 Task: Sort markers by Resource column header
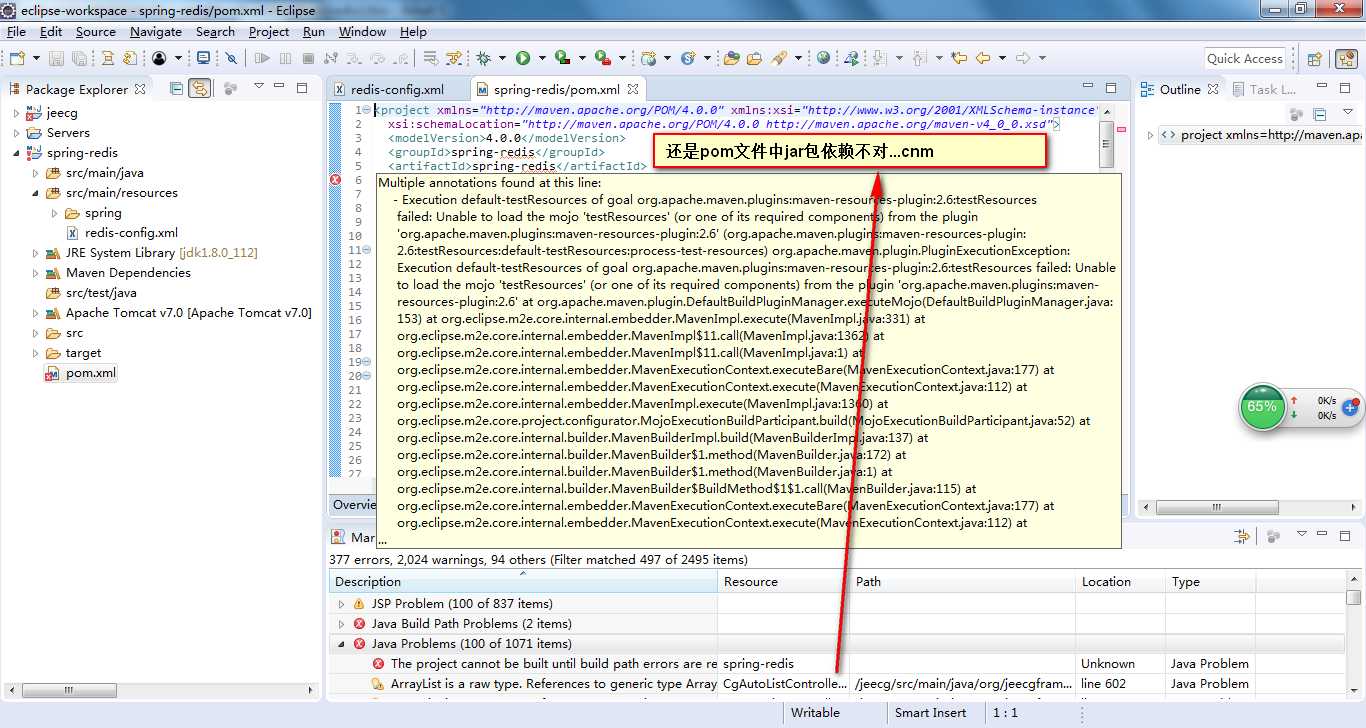pos(784,582)
